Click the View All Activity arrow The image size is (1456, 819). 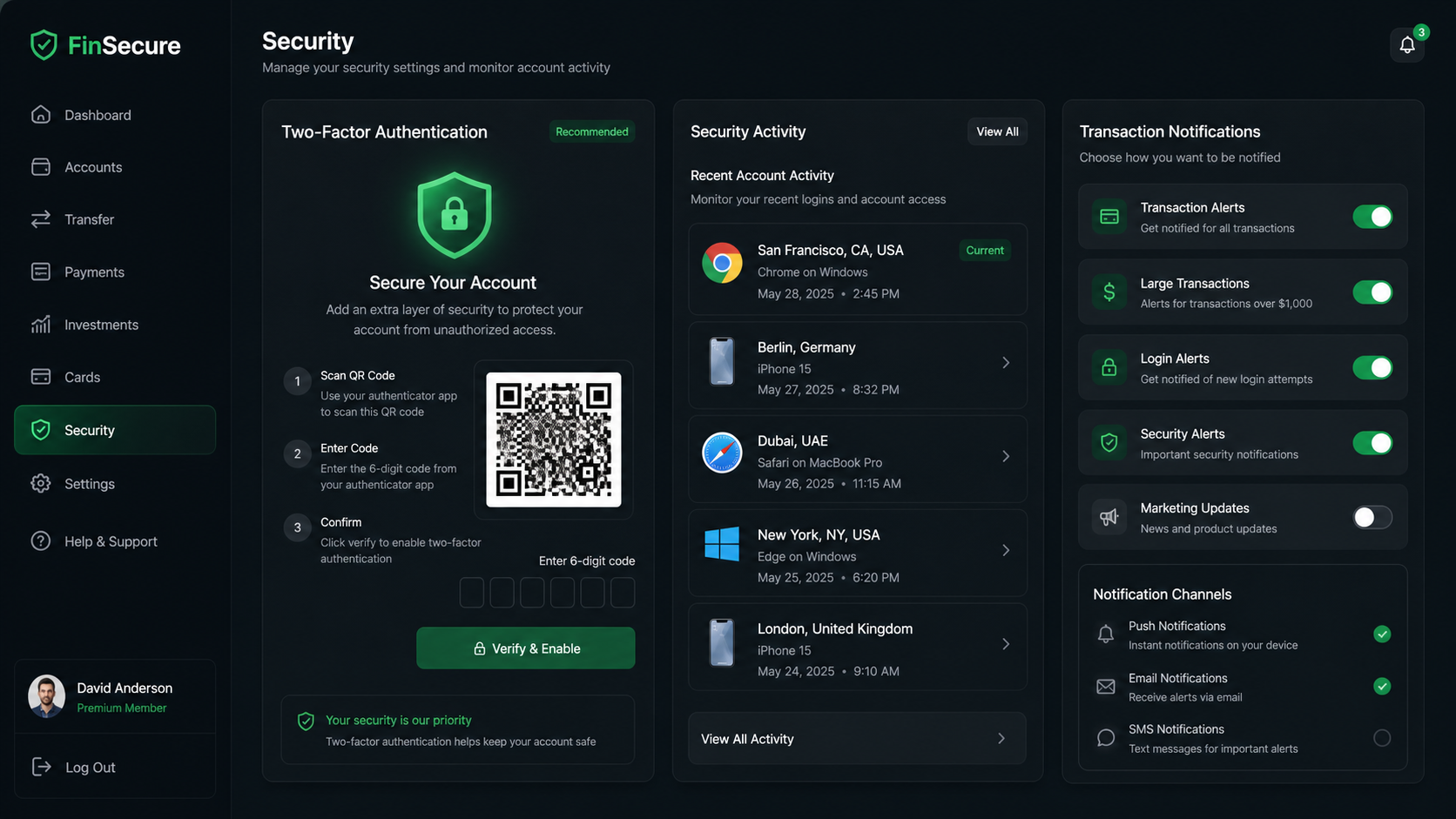[x=1001, y=739]
